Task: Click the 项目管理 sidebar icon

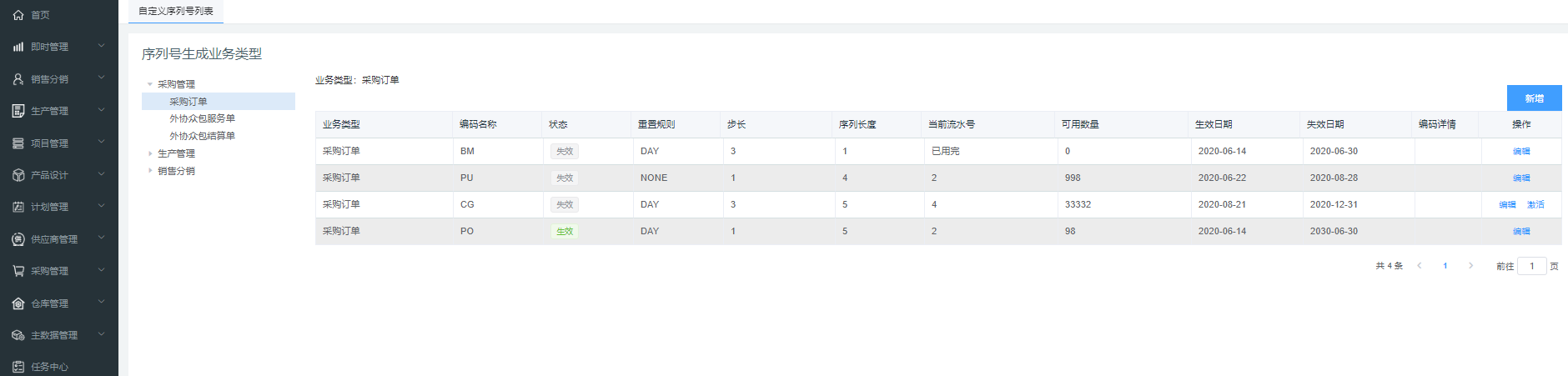Action: tap(18, 143)
